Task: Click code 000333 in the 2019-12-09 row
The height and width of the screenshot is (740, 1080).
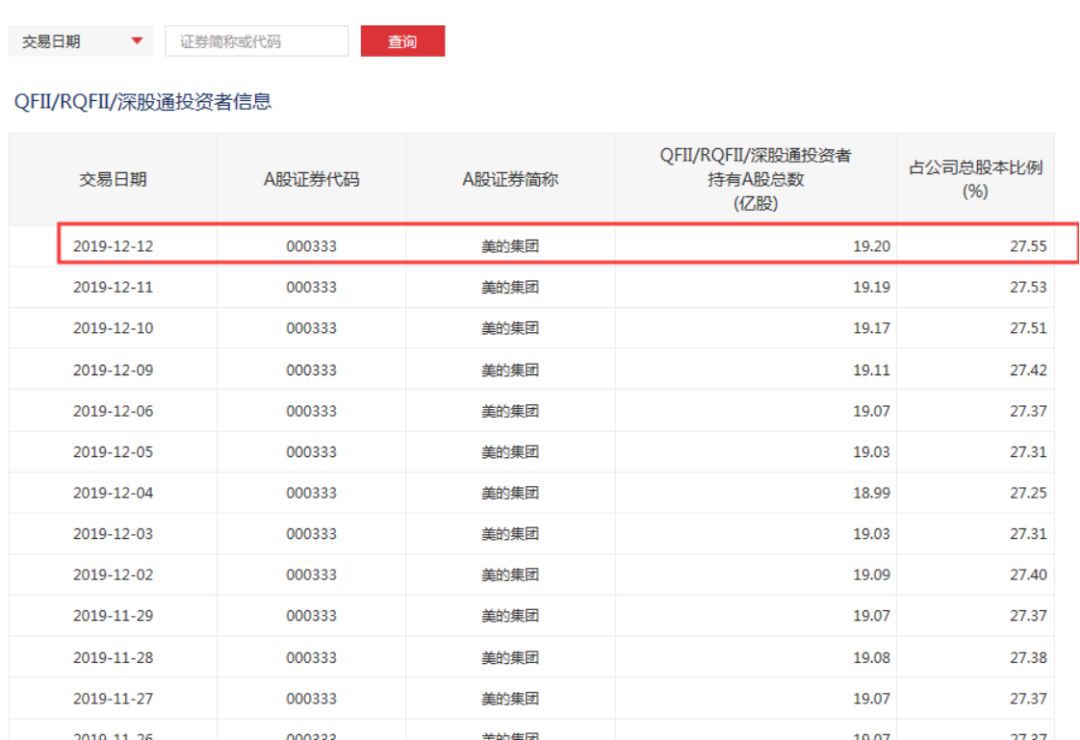Action: tap(311, 370)
